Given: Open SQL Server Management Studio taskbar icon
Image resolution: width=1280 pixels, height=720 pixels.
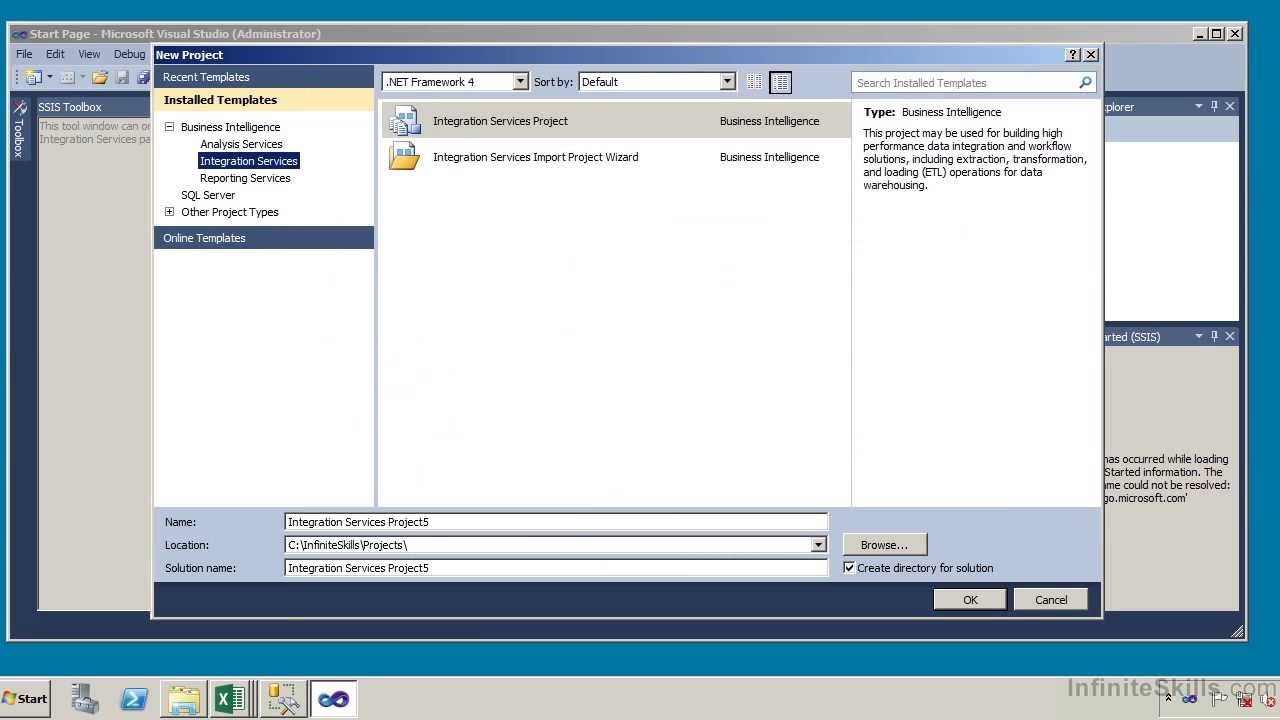Looking at the screenshot, I should (283, 699).
